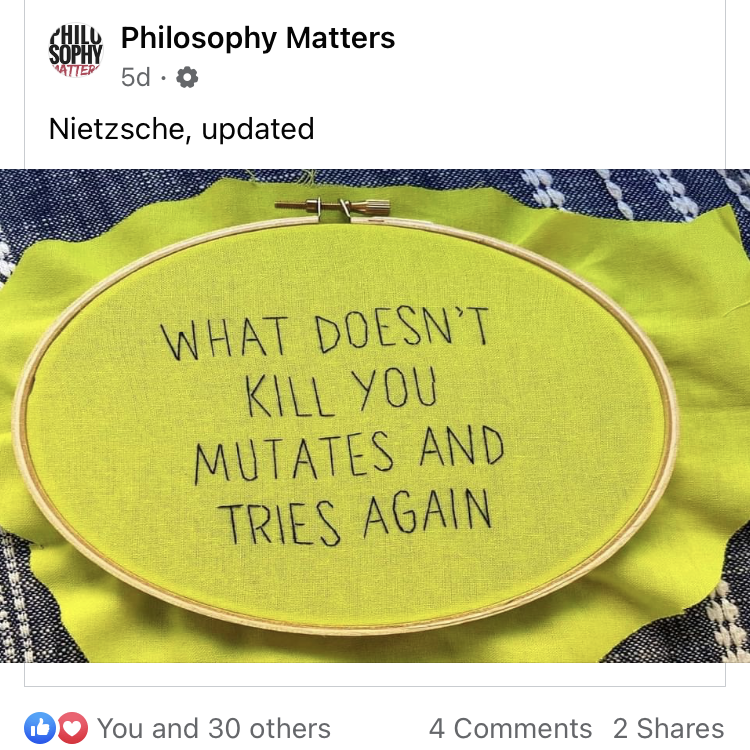
Task: Tap the red heart reaction icon
Action: (x=73, y=728)
